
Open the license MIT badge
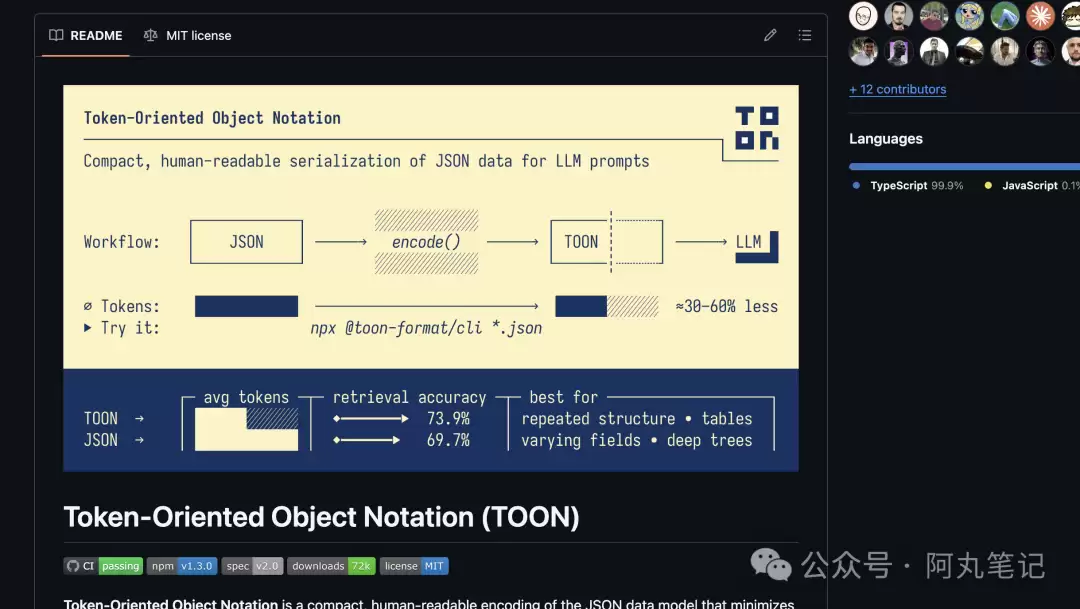414,566
